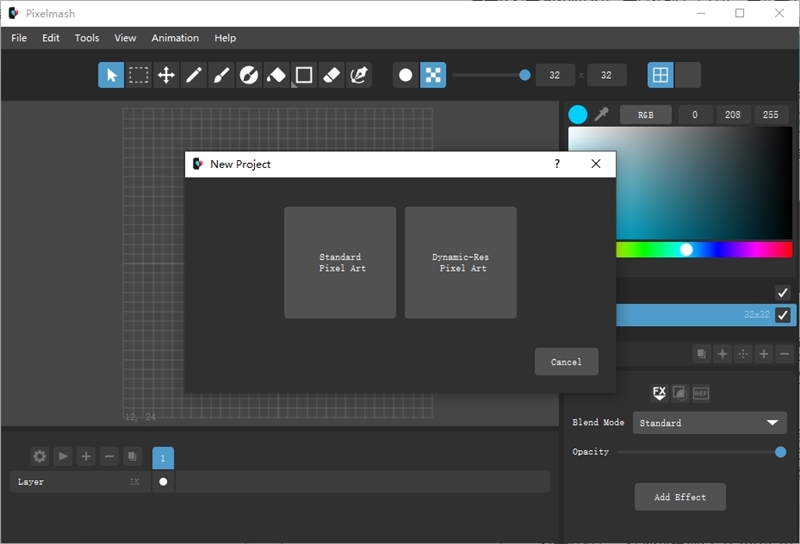800x544 pixels.
Task: Click the blank button beside grid toggle
Action: coord(688,75)
